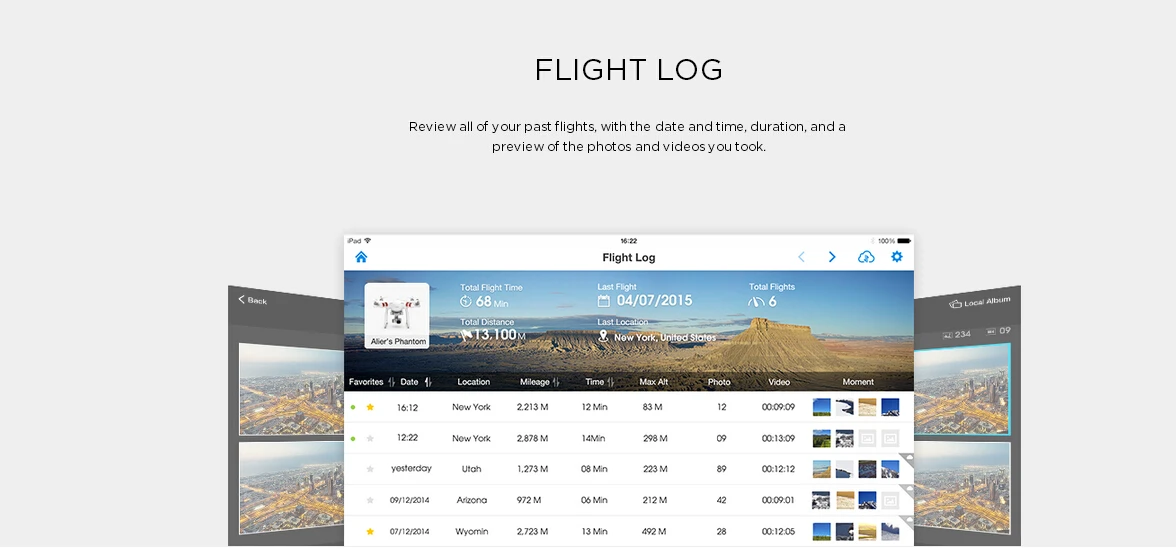Image resolution: width=1176 pixels, height=549 pixels.
Task: Click the Back button in left panel
Action: (x=253, y=300)
